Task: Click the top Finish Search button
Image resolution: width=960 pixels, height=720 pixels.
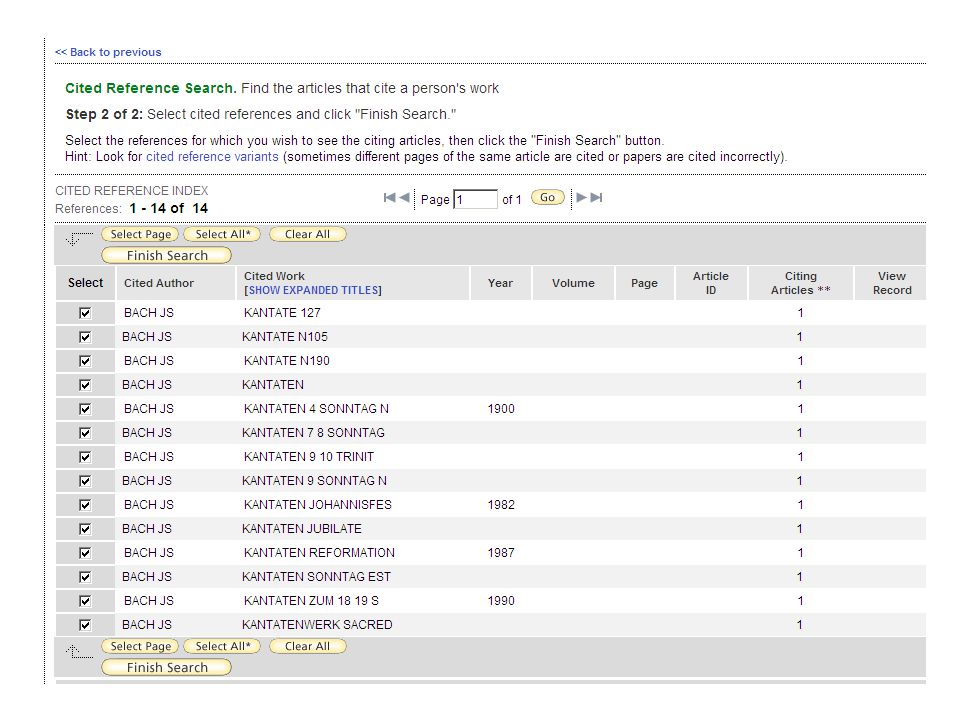Action: pos(167,255)
